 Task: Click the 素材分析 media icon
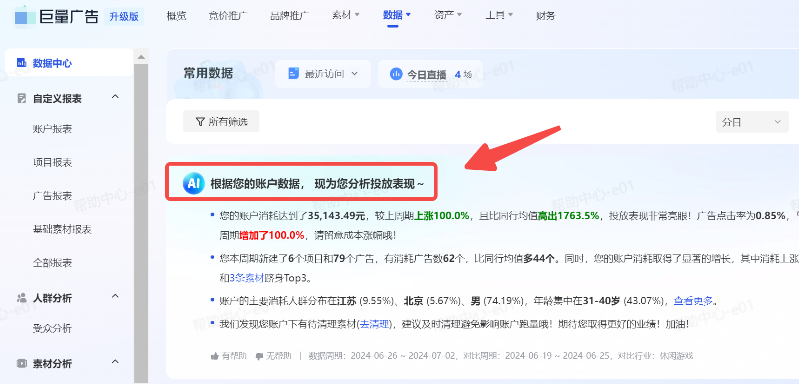pyautogui.click(x=21, y=364)
